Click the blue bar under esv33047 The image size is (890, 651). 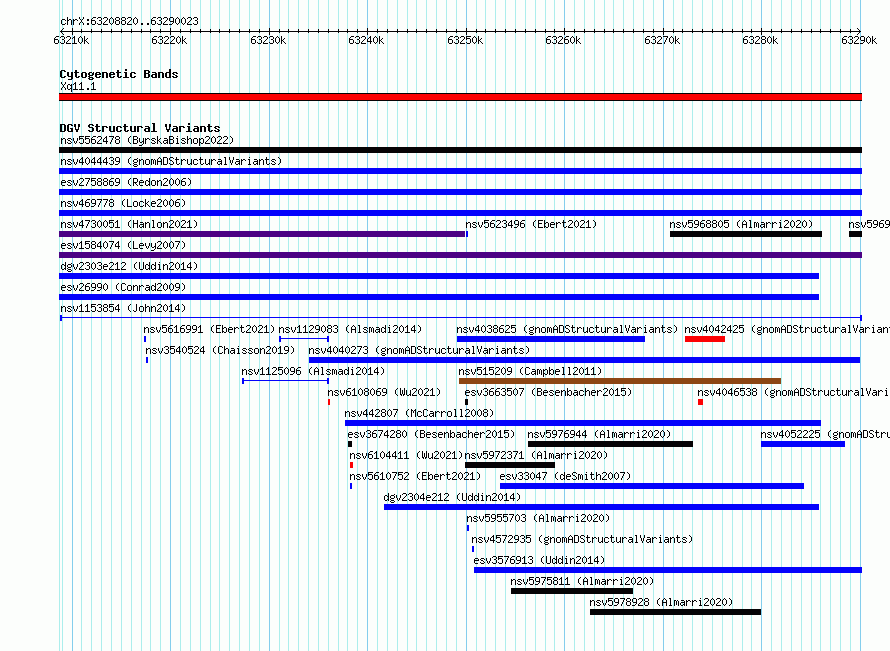tap(652, 486)
